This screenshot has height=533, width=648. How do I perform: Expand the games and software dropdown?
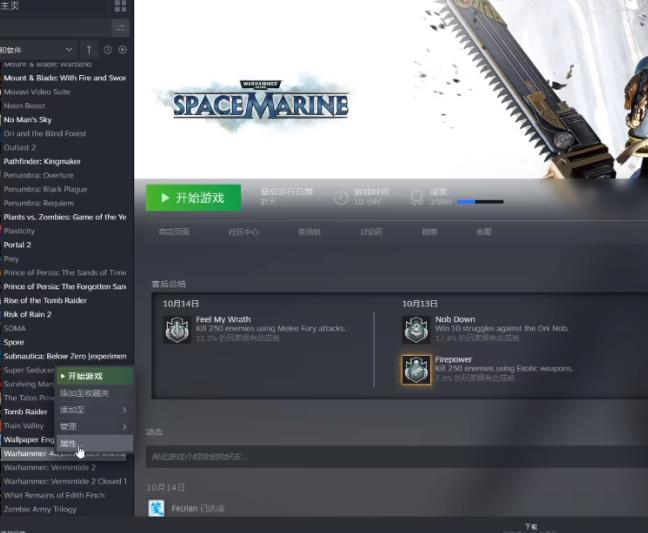coord(36,50)
